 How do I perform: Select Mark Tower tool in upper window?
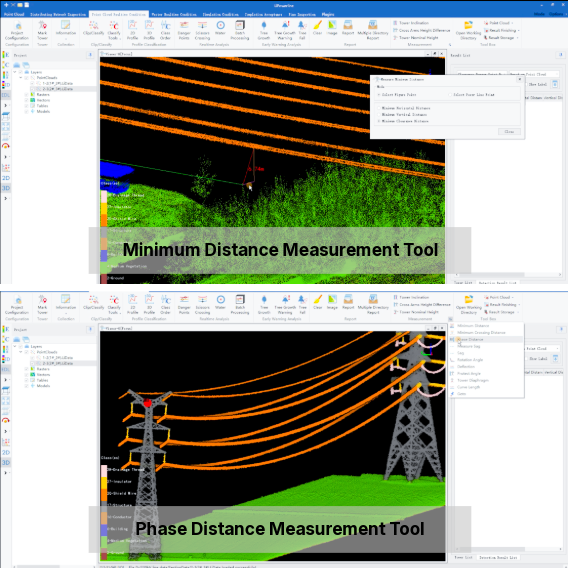click(x=42, y=30)
